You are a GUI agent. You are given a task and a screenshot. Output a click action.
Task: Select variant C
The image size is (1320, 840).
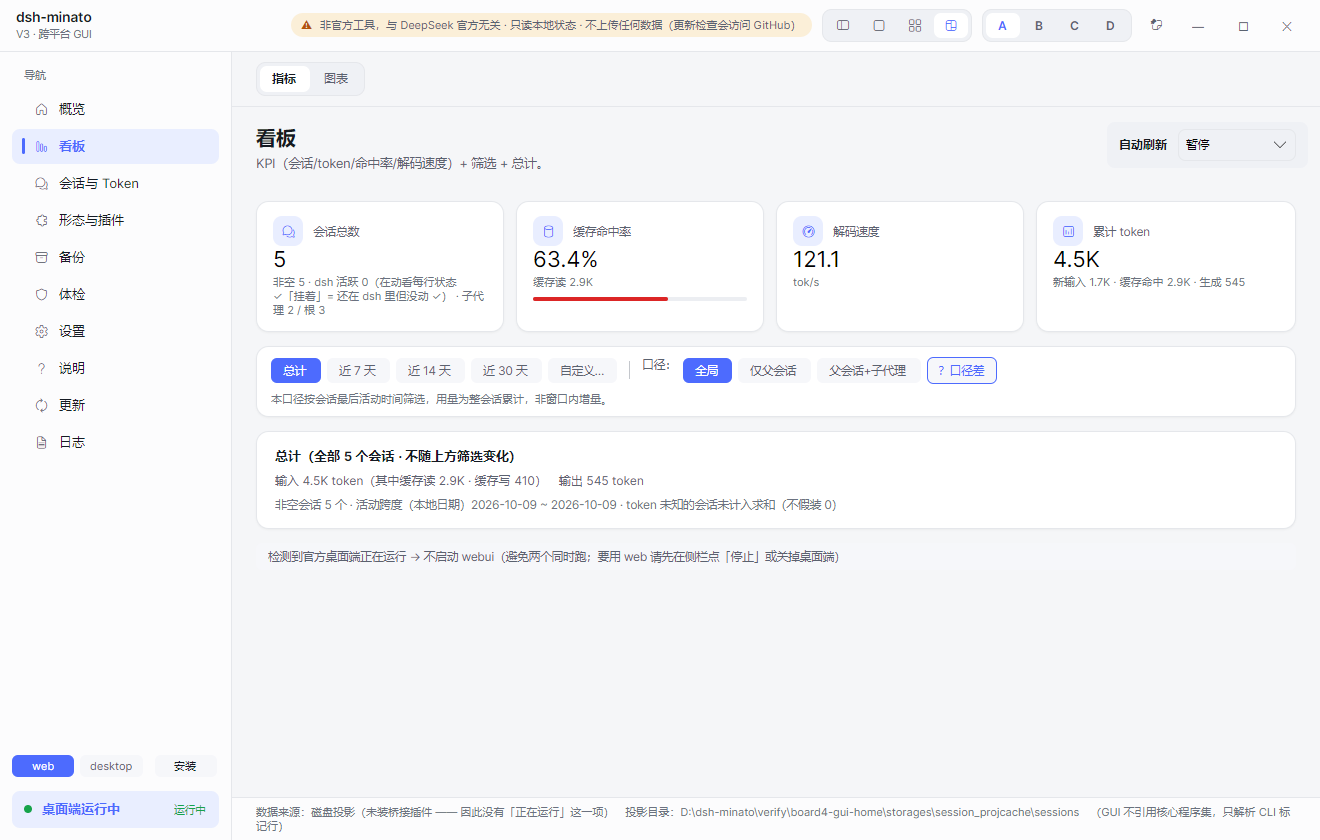[1075, 26]
